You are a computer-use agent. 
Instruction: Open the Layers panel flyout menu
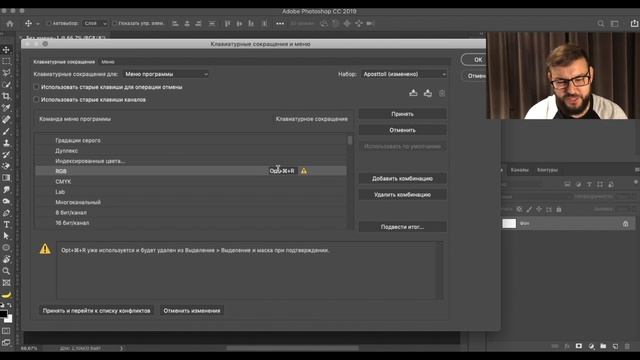coord(637,170)
